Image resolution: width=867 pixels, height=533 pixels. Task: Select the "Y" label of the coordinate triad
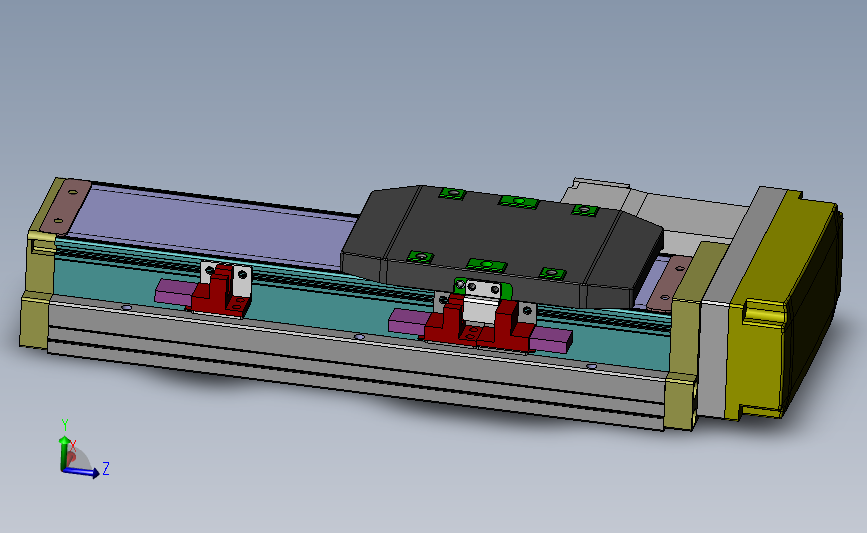(x=65, y=425)
